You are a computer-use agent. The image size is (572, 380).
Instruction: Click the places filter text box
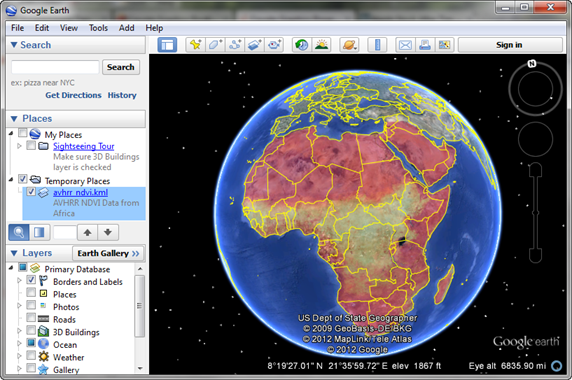(65, 232)
